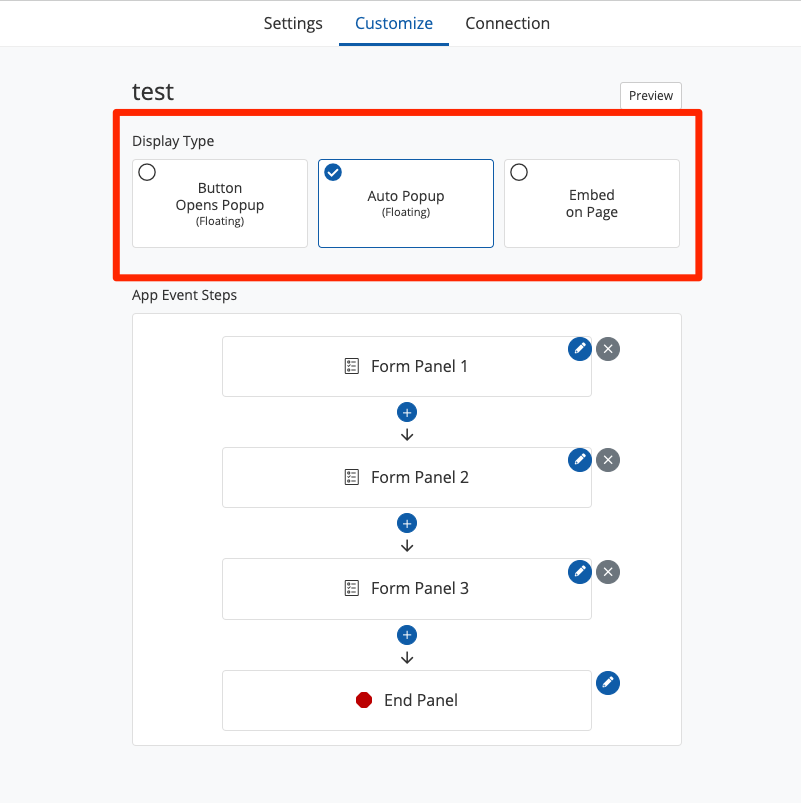Remove Form Panel 1 using X icon
The height and width of the screenshot is (803, 801).
(608, 349)
